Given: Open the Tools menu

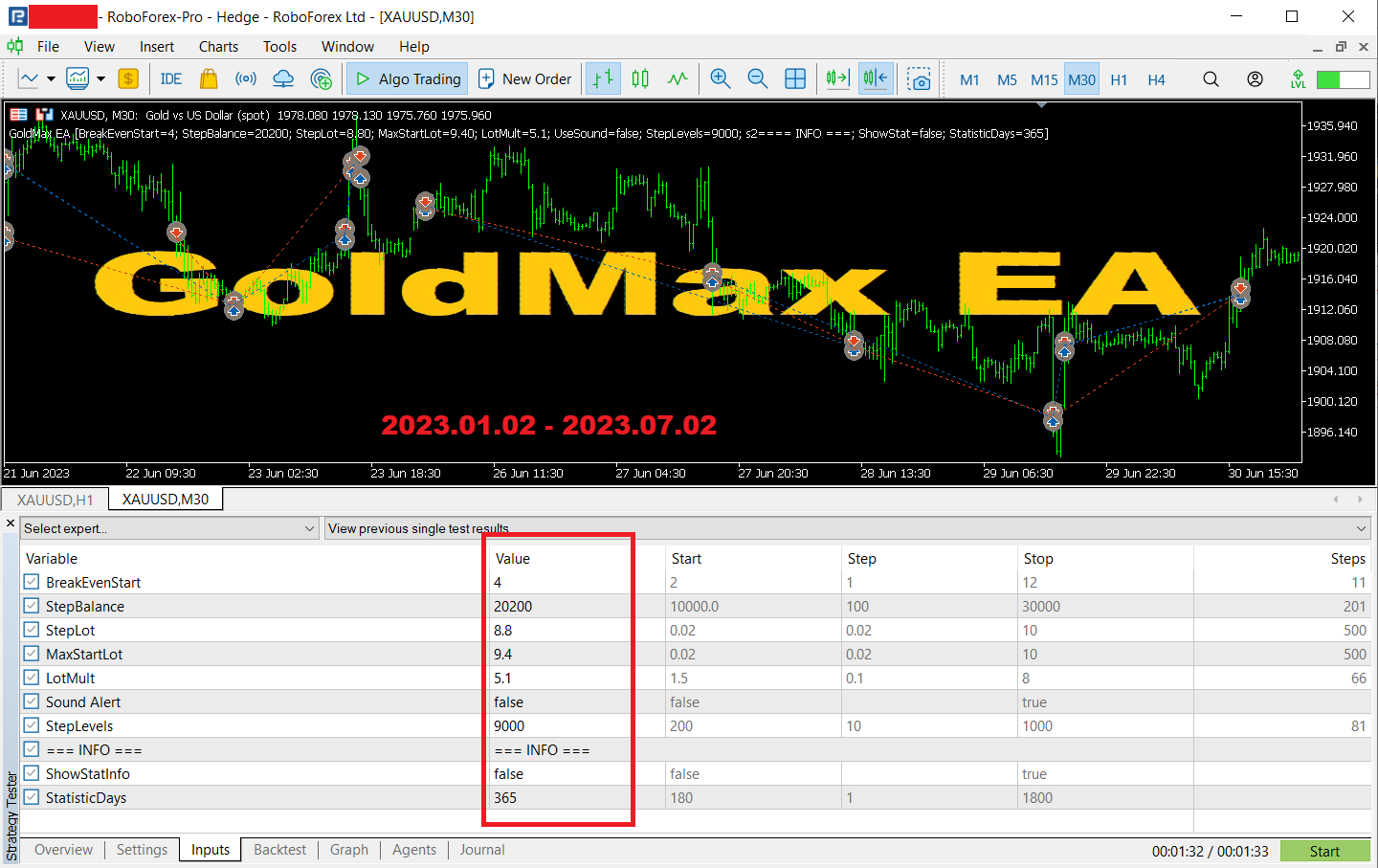Looking at the screenshot, I should (x=279, y=46).
